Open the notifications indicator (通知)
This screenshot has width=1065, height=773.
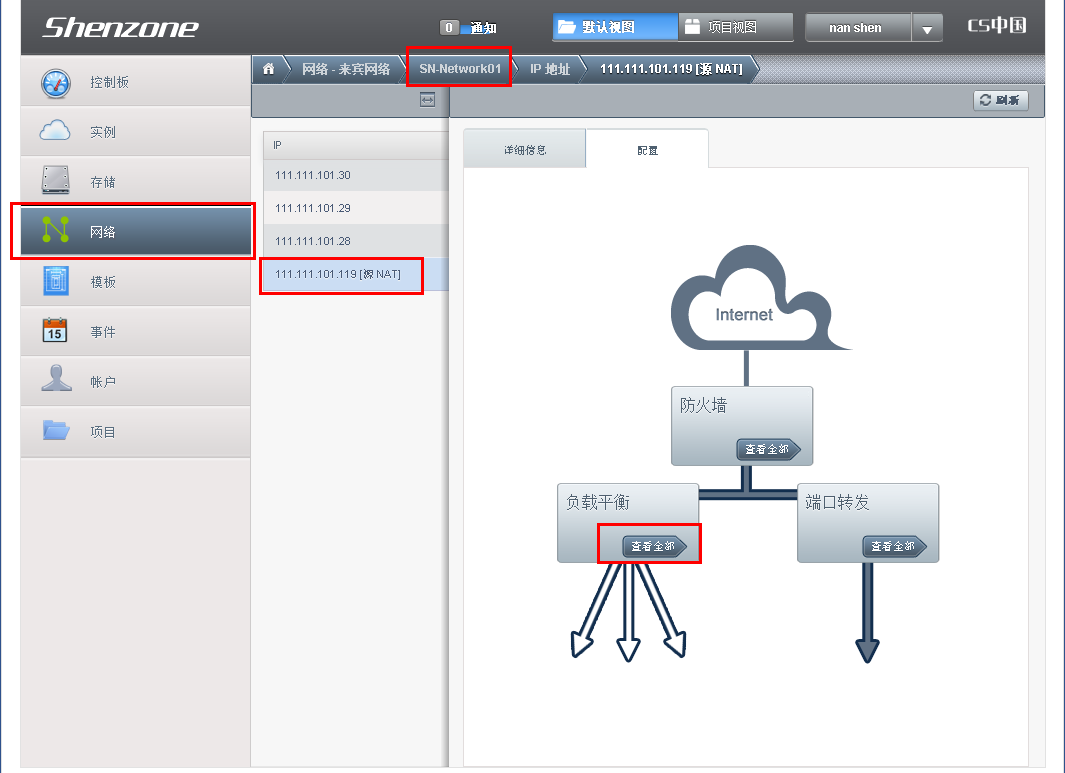coord(469,28)
